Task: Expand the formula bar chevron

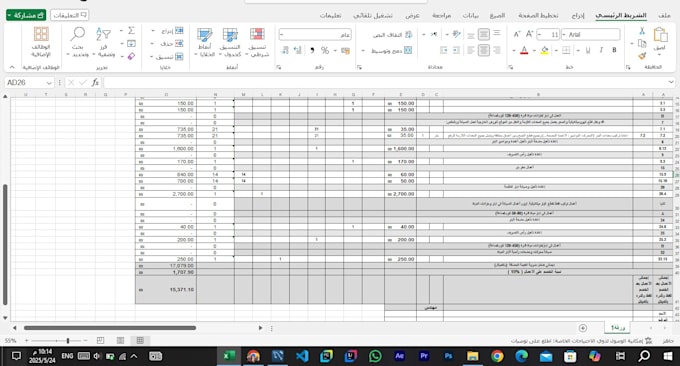Action: coord(671,82)
